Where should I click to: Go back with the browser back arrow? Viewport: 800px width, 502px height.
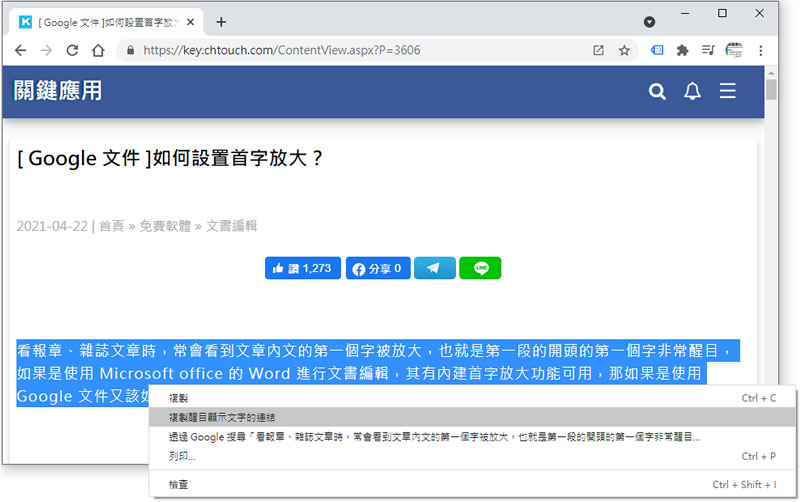coord(20,51)
